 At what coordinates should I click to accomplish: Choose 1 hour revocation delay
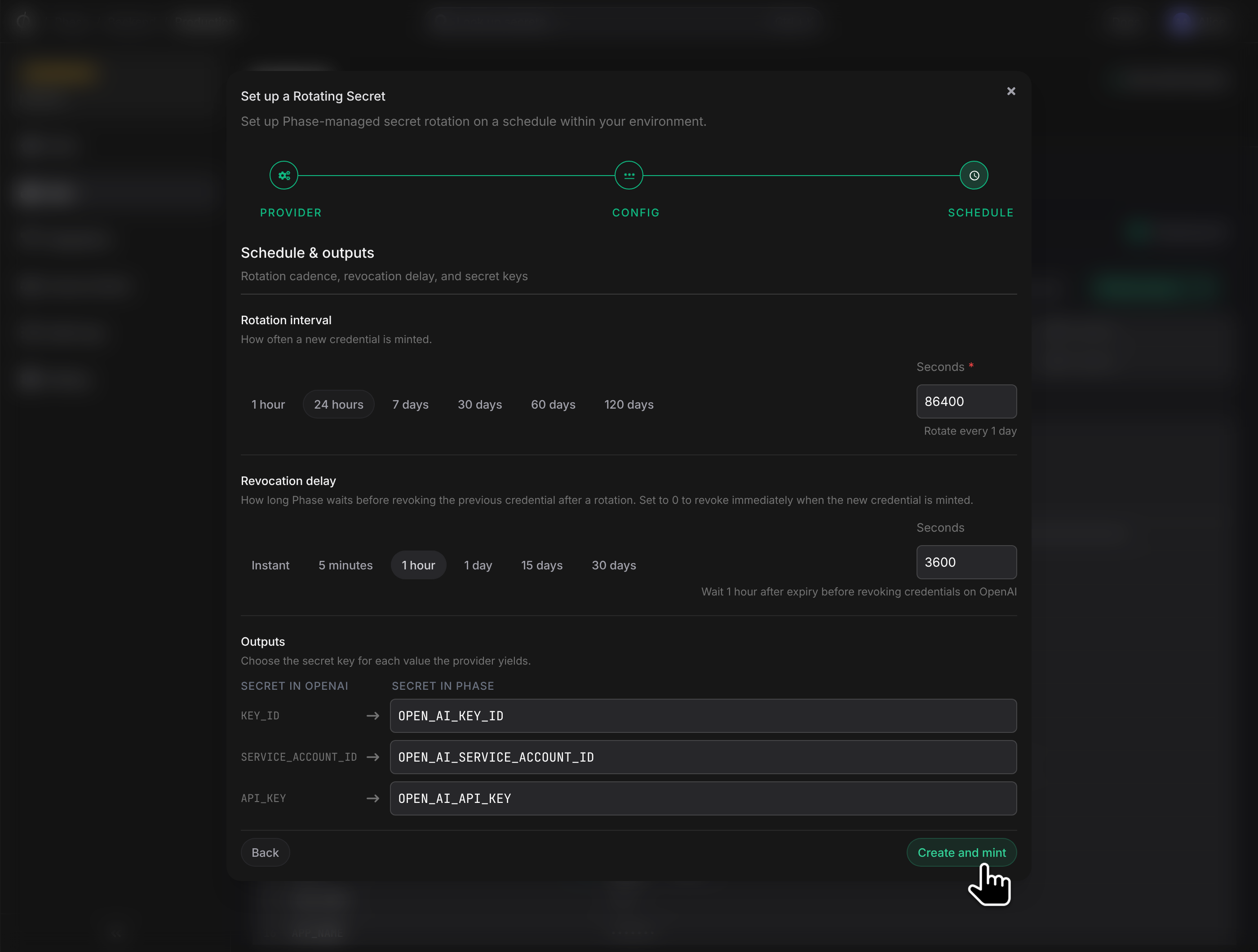pyautogui.click(x=418, y=565)
